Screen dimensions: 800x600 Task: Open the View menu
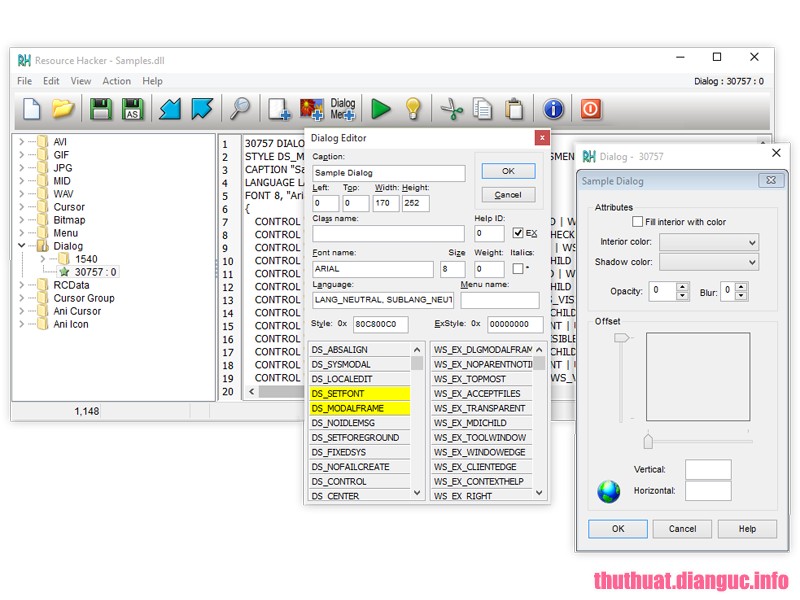coord(81,81)
